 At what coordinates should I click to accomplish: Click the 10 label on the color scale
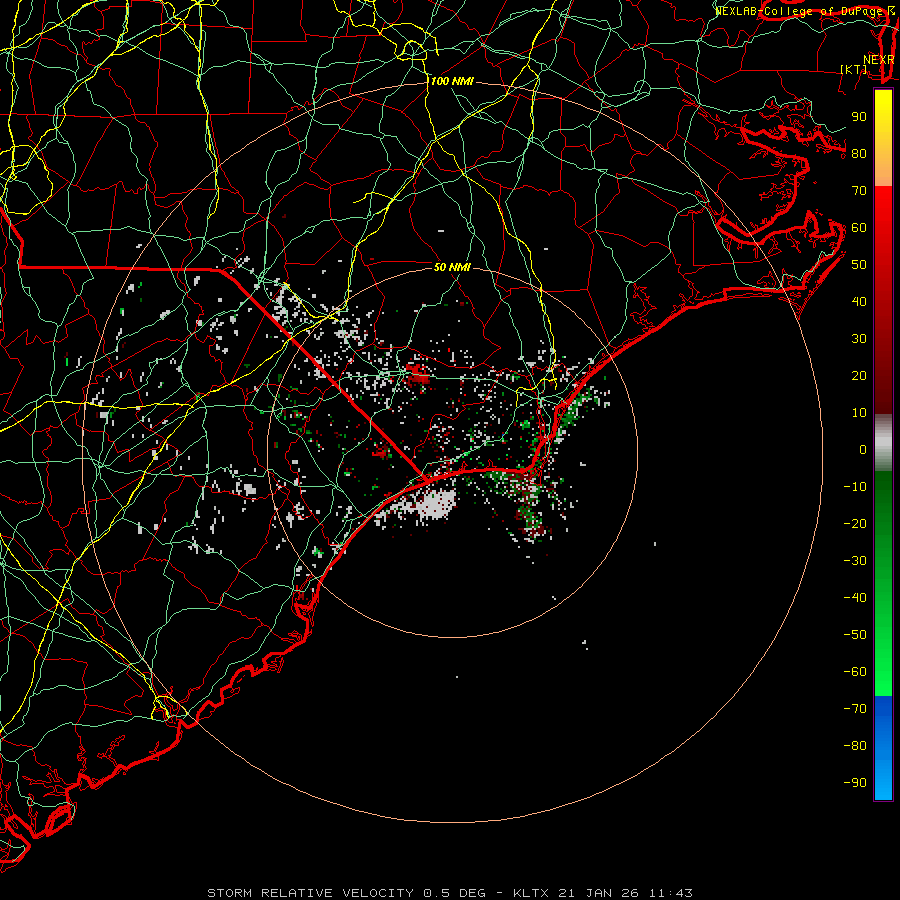click(859, 413)
